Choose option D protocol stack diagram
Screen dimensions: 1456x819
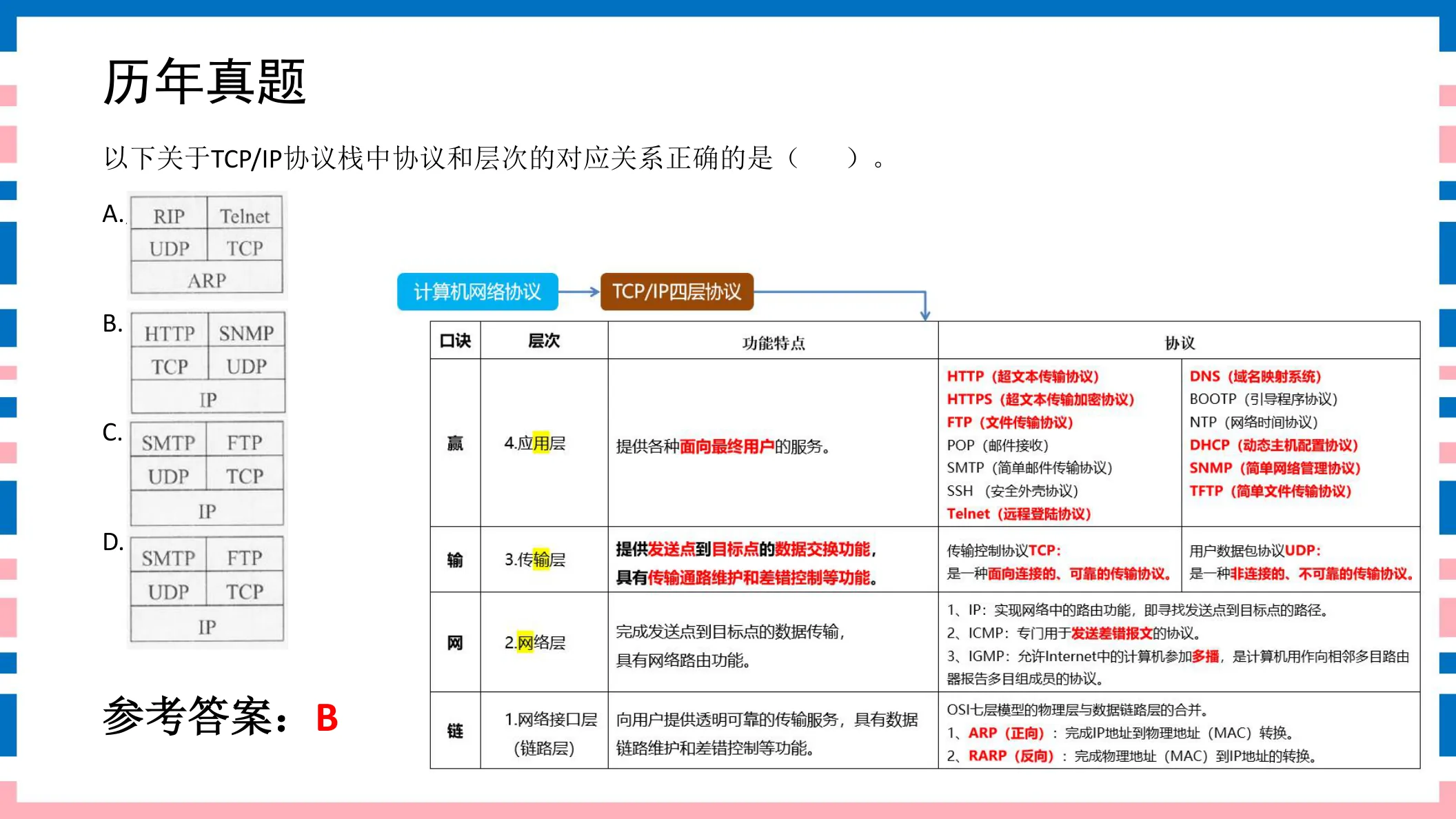[207, 591]
